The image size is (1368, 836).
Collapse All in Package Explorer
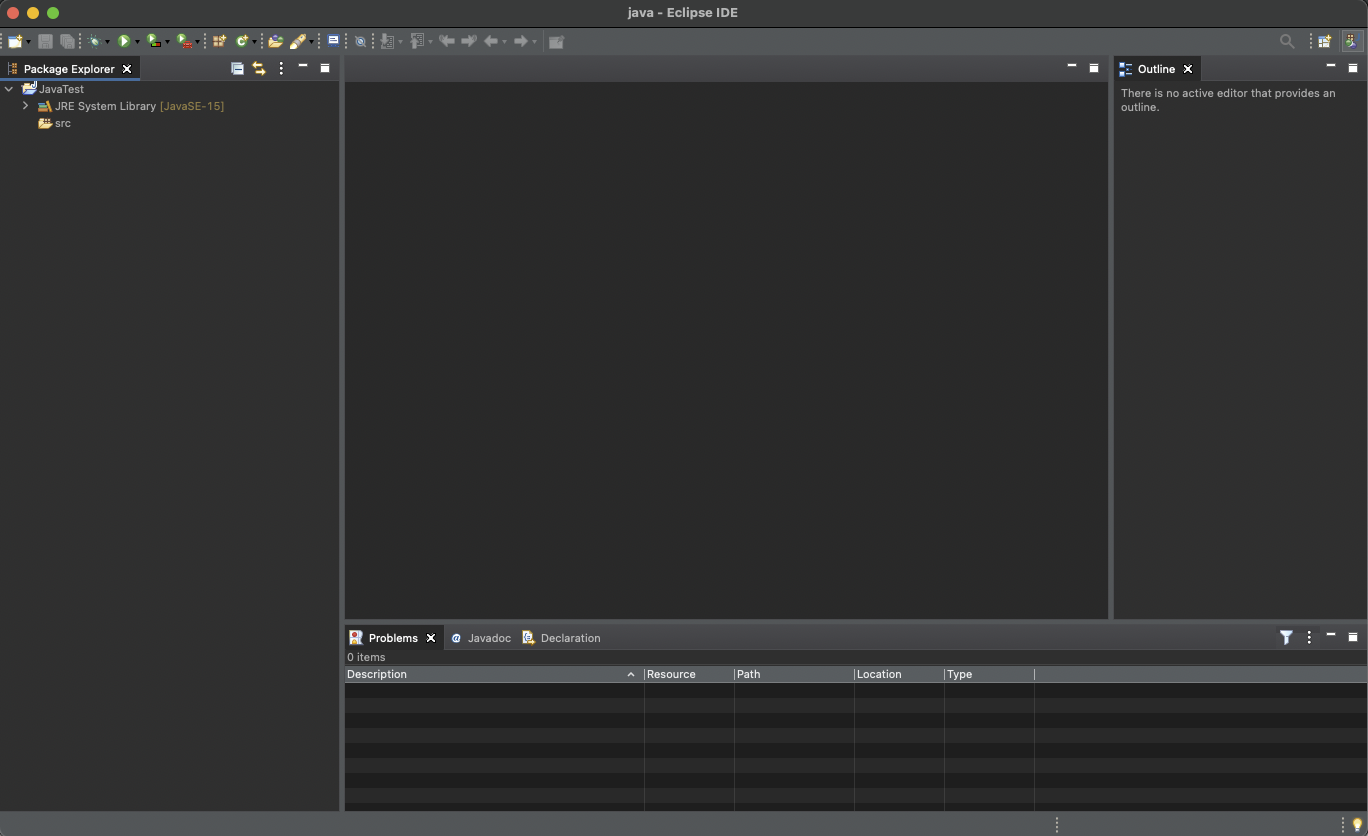[237, 68]
